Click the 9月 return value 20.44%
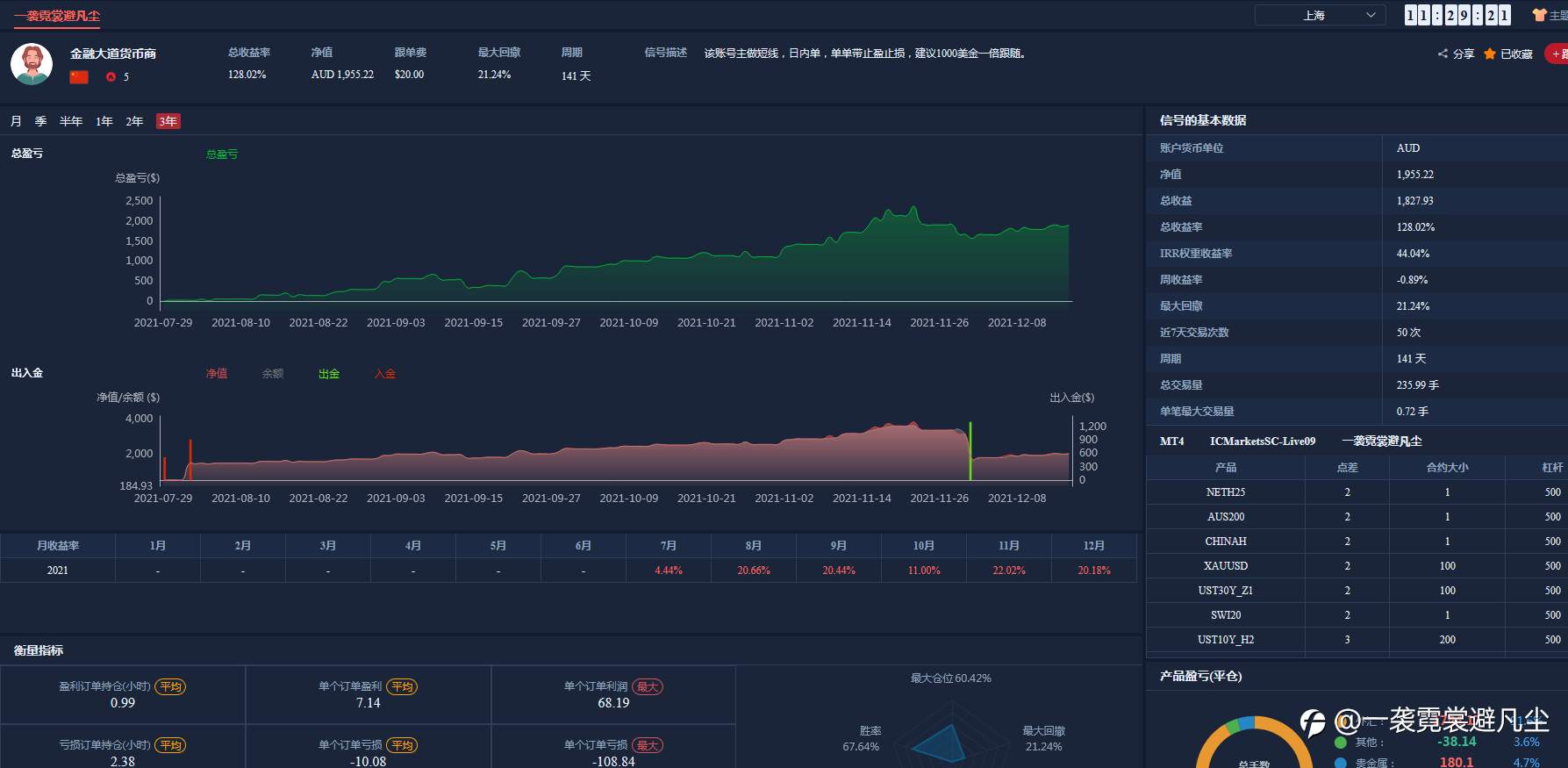The image size is (1568, 768). click(x=839, y=571)
